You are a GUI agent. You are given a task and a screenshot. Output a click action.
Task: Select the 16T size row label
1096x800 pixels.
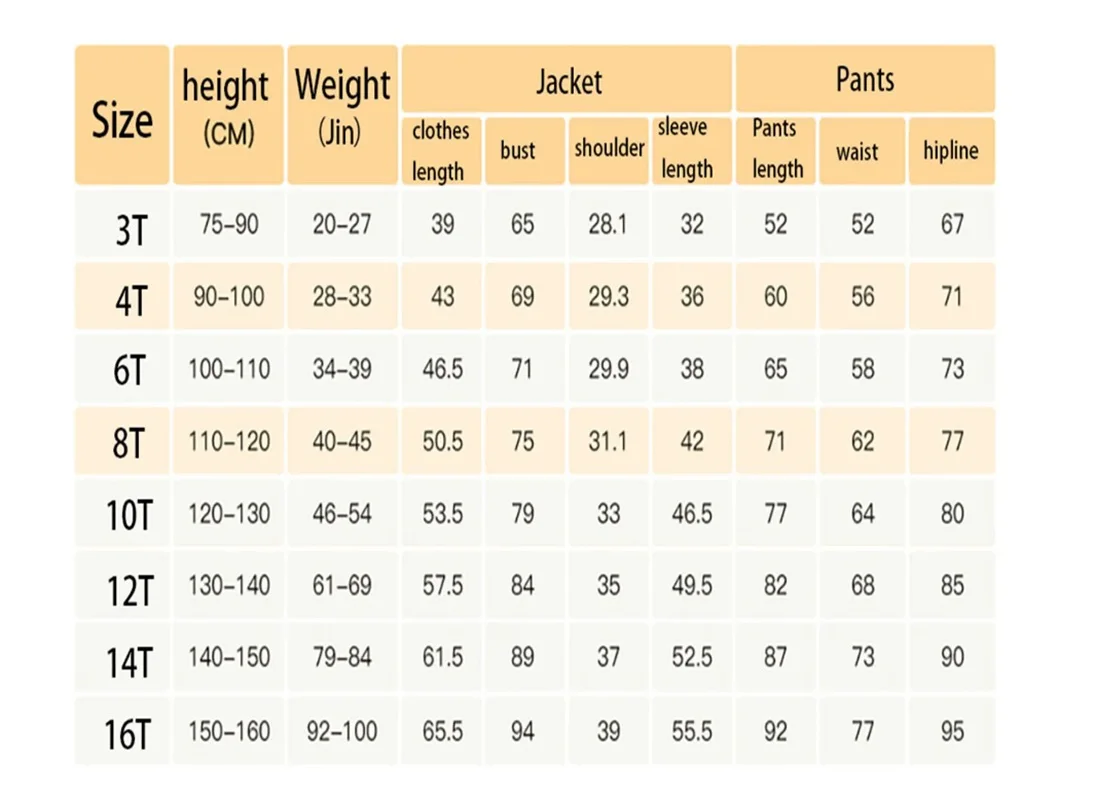(x=129, y=734)
